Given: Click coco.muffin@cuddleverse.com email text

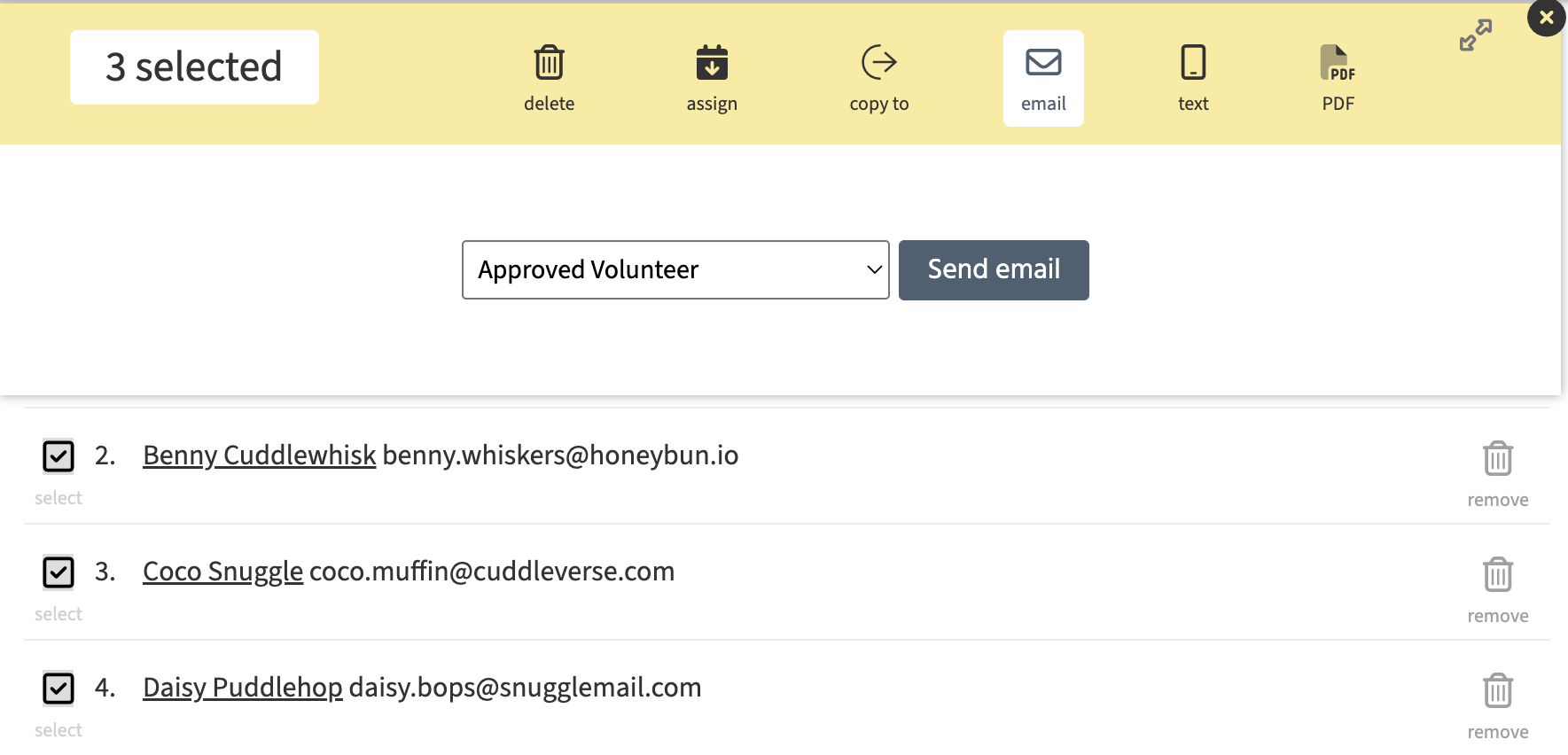Looking at the screenshot, I should coord(492,572).
